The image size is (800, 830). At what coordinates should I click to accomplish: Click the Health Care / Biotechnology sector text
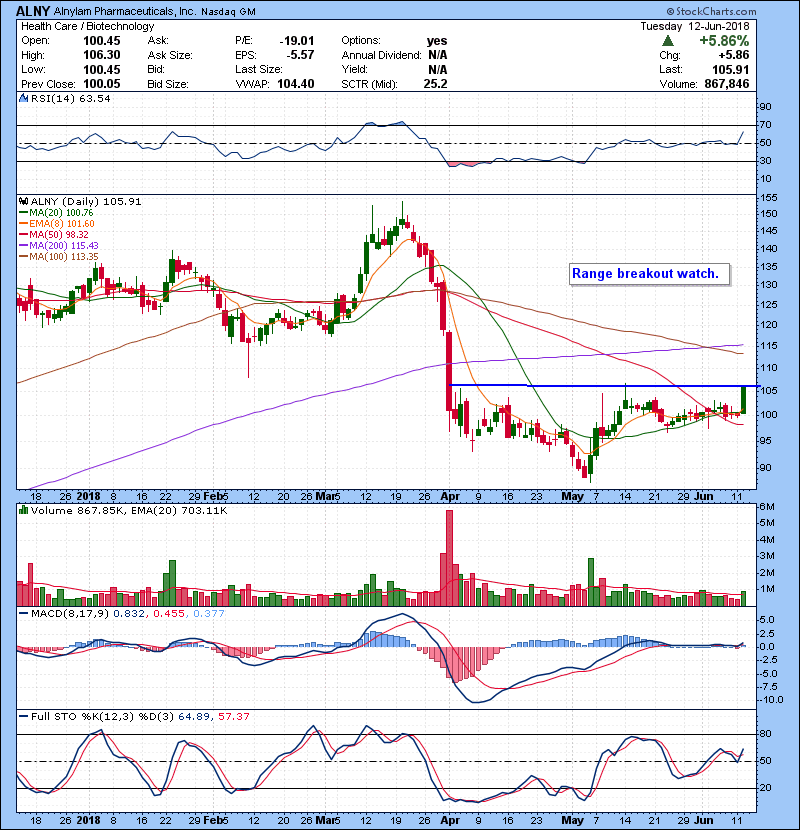click(x=87, y=26)
